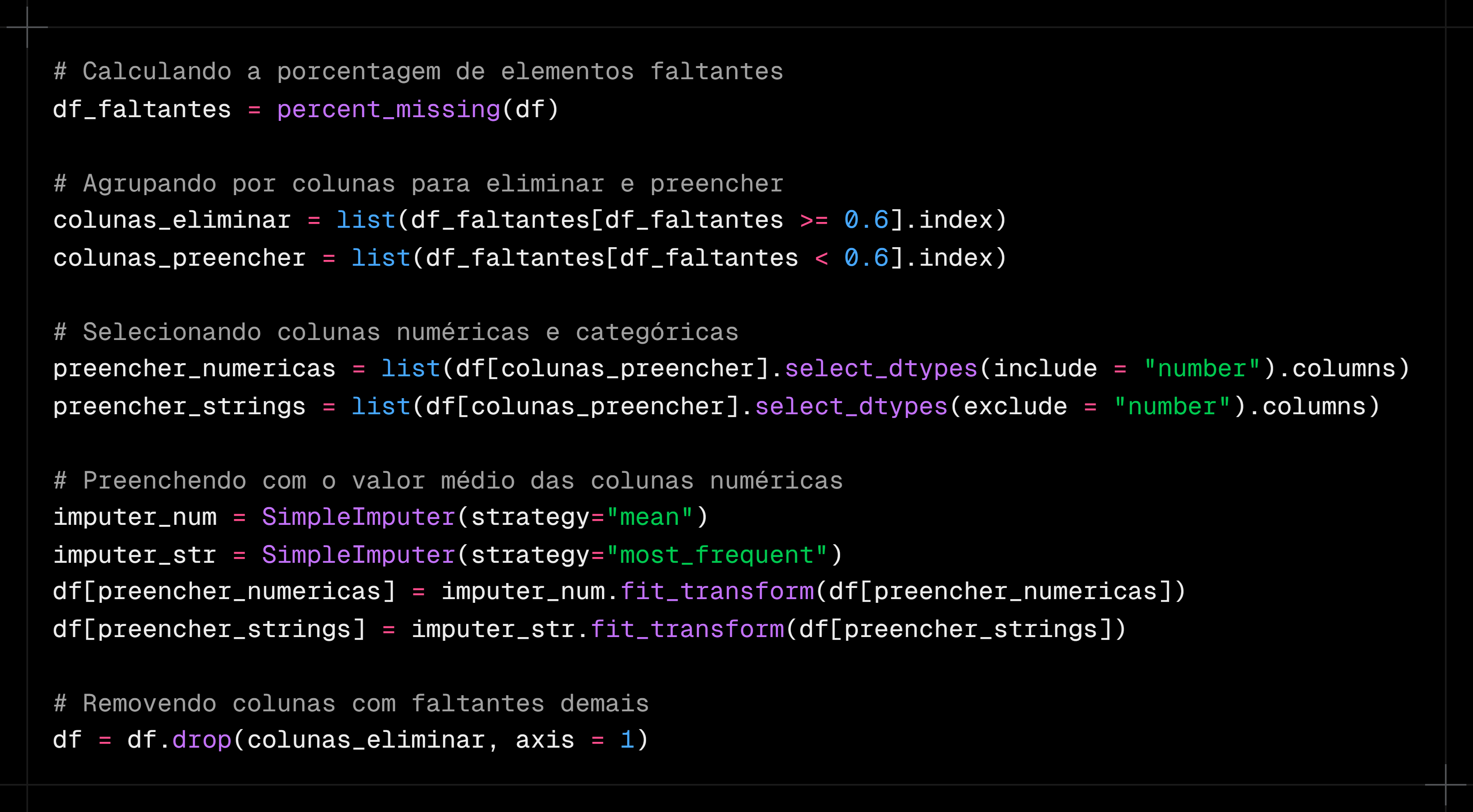Screen dimensions: 1473x812
Task: Click the 0.6 value on the colunas_preencher line
Action: point(866,258)
